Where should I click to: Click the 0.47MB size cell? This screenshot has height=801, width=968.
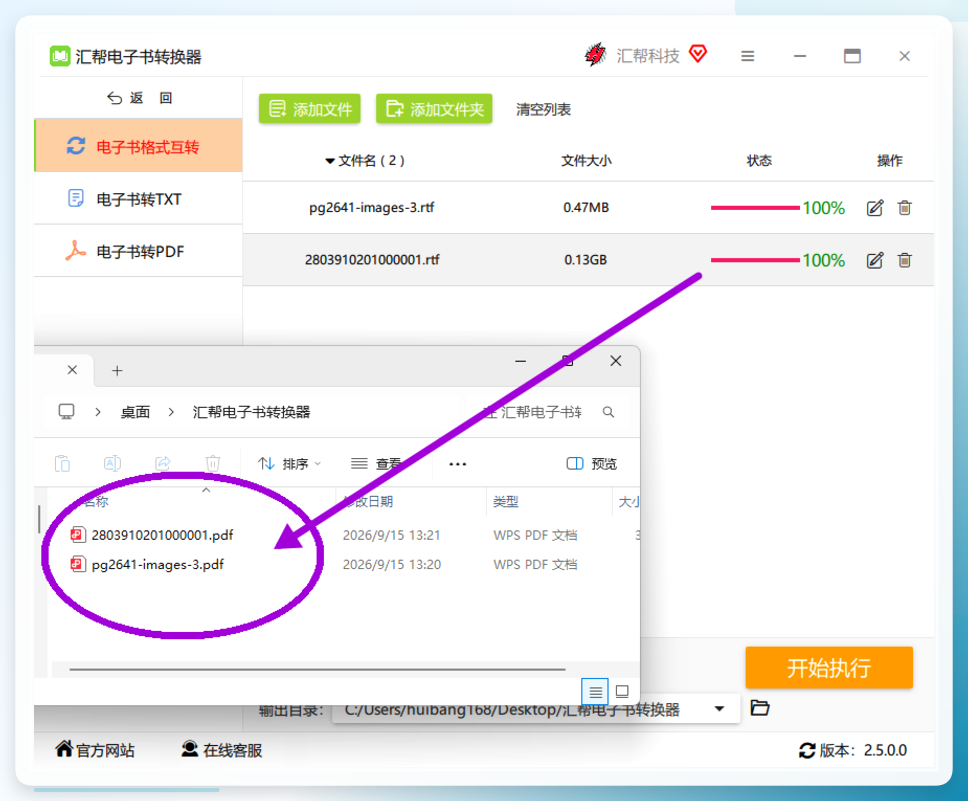[x=586, y=208]
